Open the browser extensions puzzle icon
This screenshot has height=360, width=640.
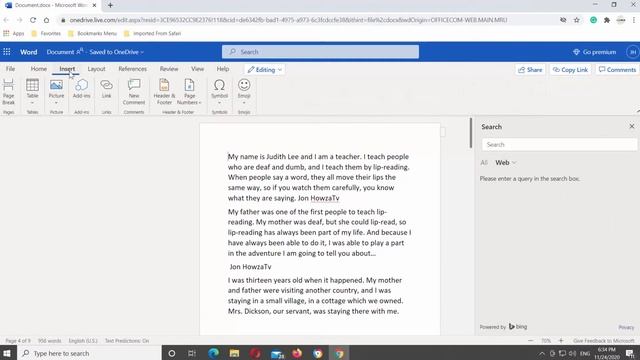tap(607, 20)
